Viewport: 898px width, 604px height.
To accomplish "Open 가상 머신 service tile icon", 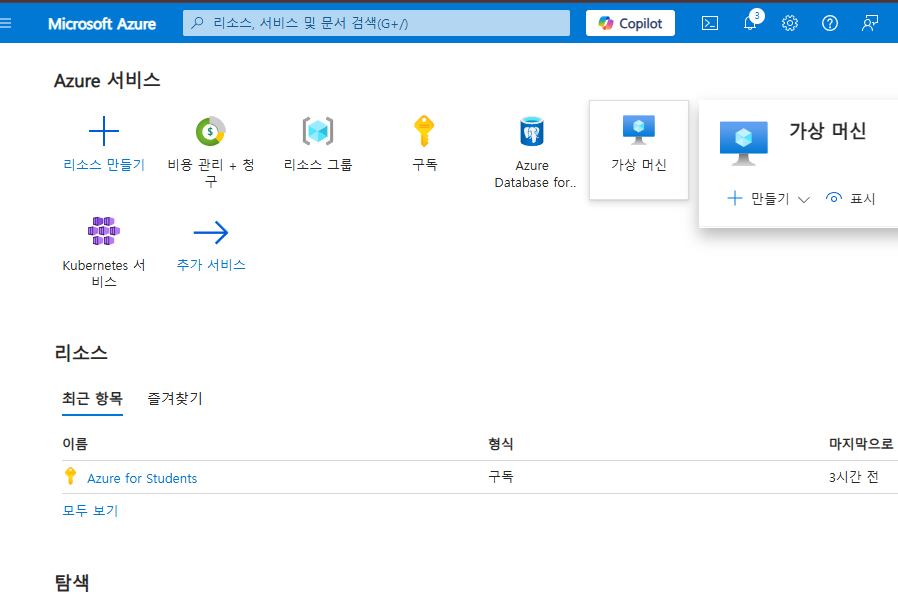I will click(639, 130).
